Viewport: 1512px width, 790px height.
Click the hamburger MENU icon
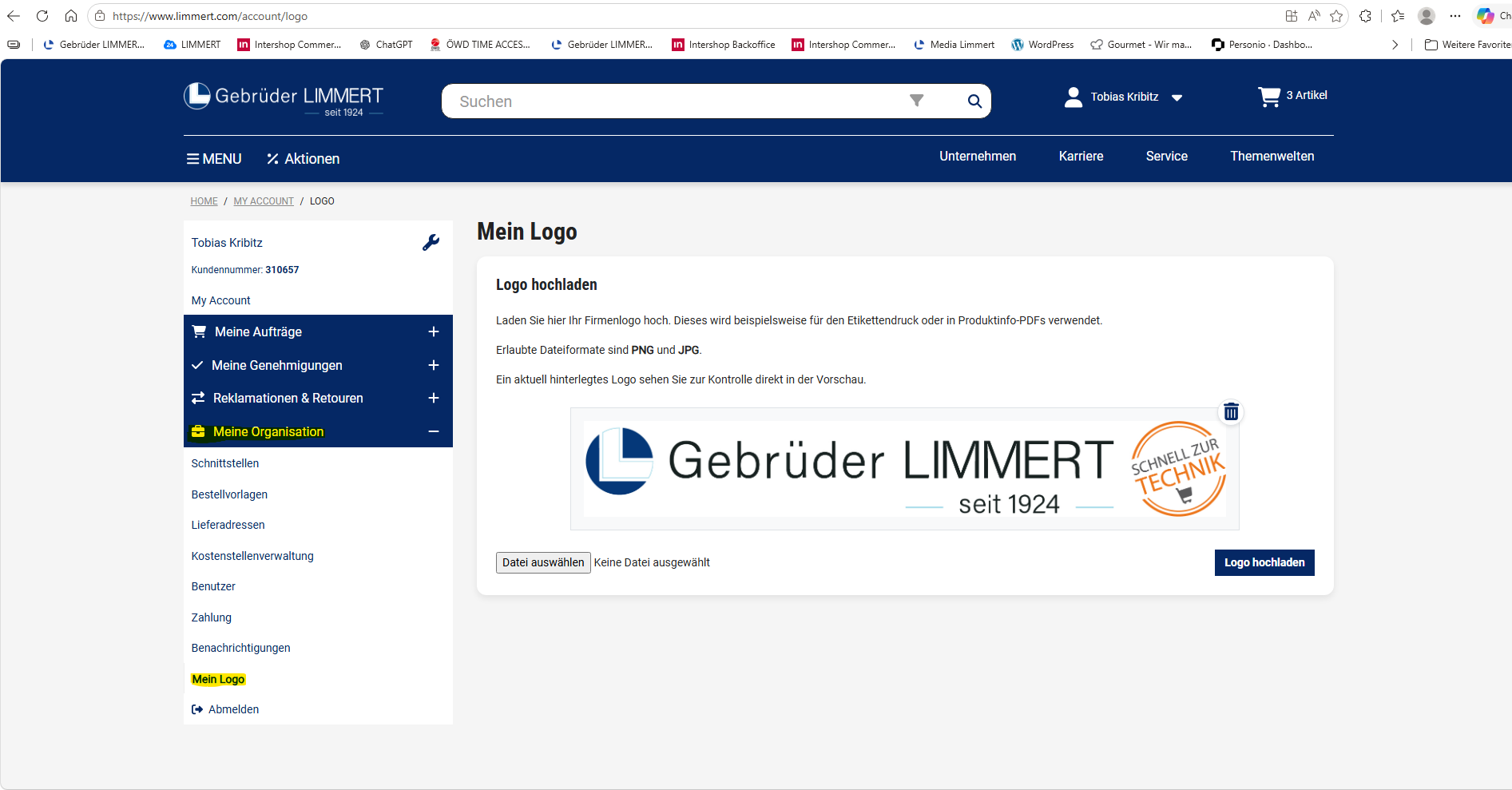192,159
